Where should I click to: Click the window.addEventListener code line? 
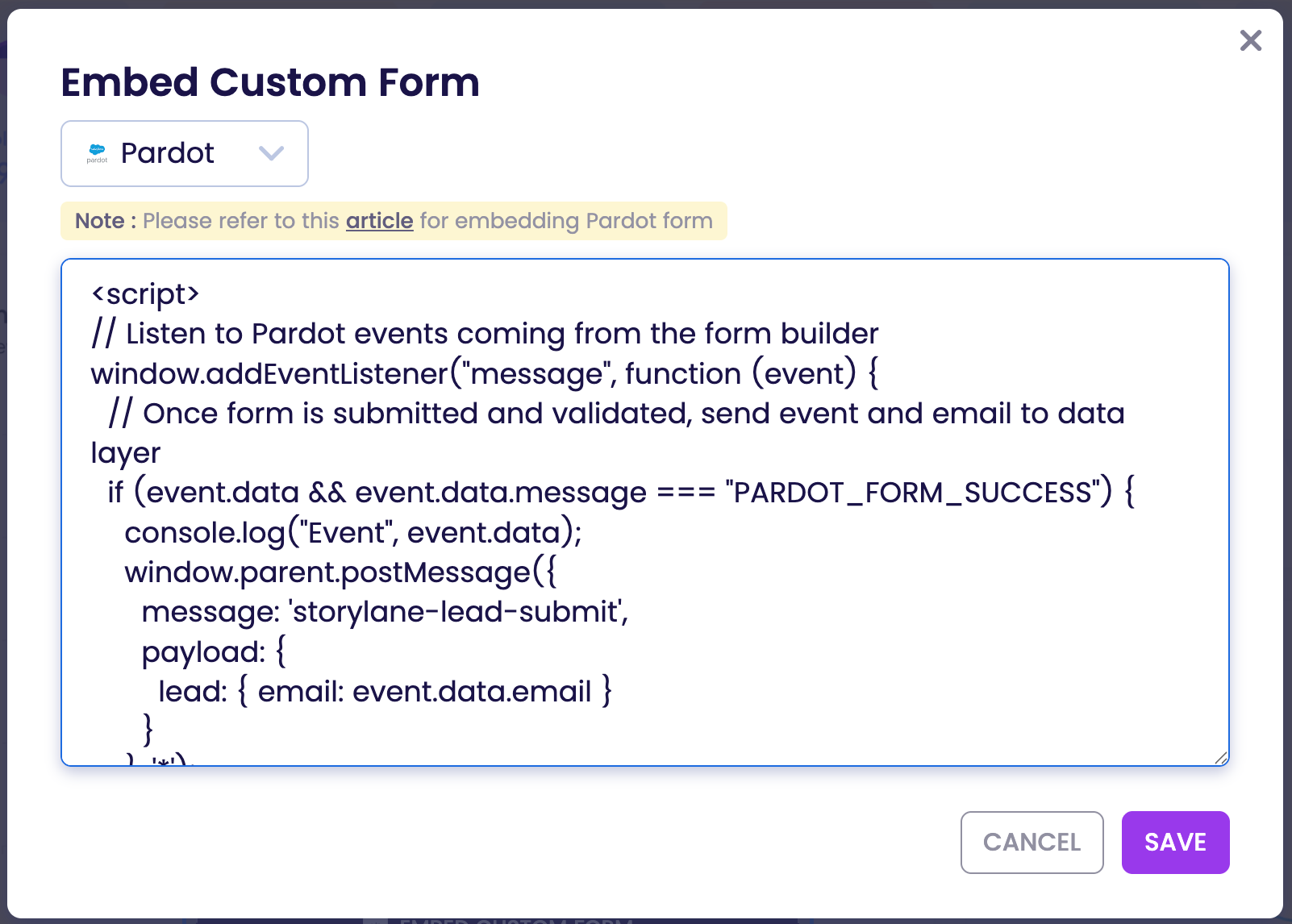(484, 374)
